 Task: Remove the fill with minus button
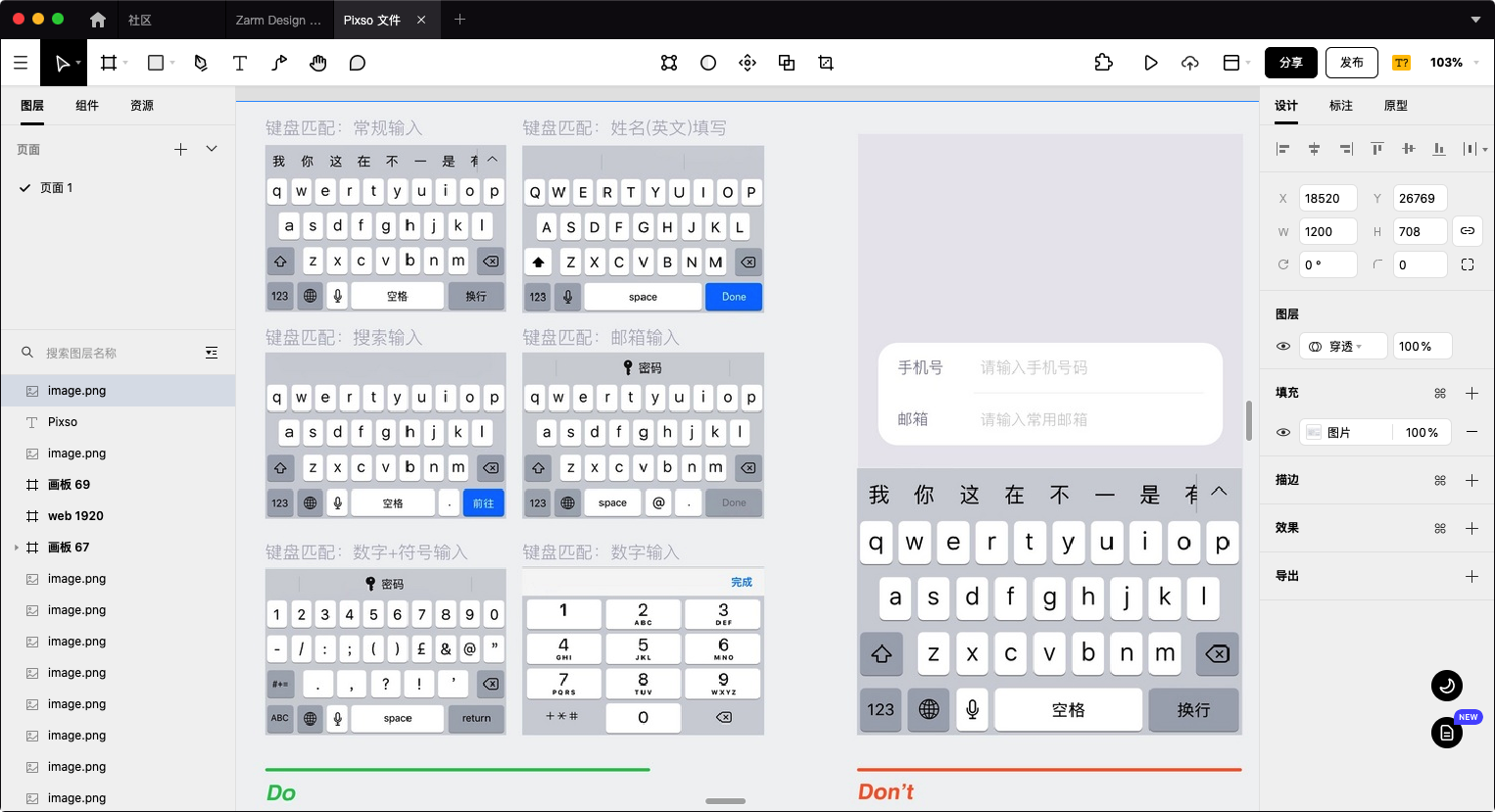click(x=1471, y=432)
